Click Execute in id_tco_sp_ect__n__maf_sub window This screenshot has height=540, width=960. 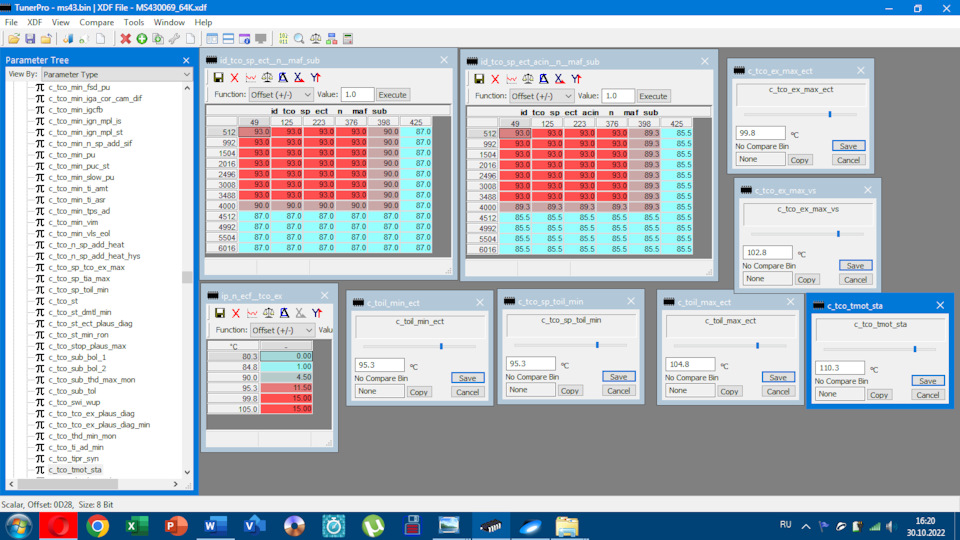click(392, 95)
